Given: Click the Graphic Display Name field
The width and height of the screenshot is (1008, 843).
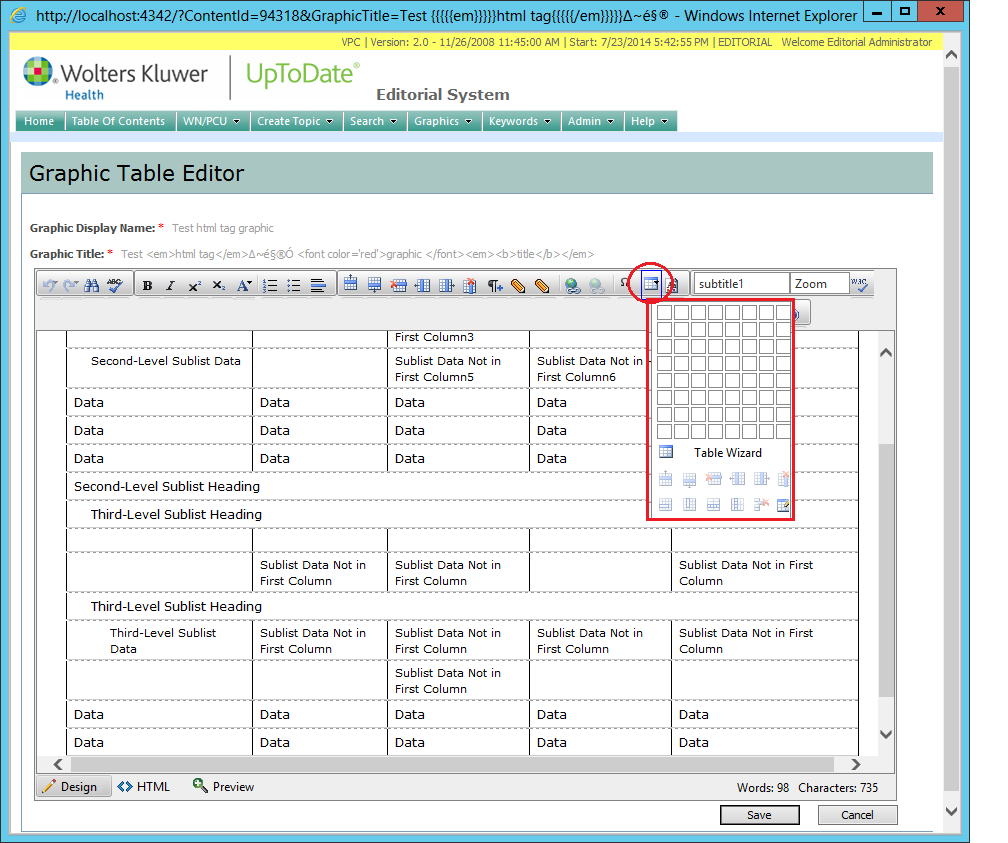Looking at the screenshot, I should click(x=222, y=228).
